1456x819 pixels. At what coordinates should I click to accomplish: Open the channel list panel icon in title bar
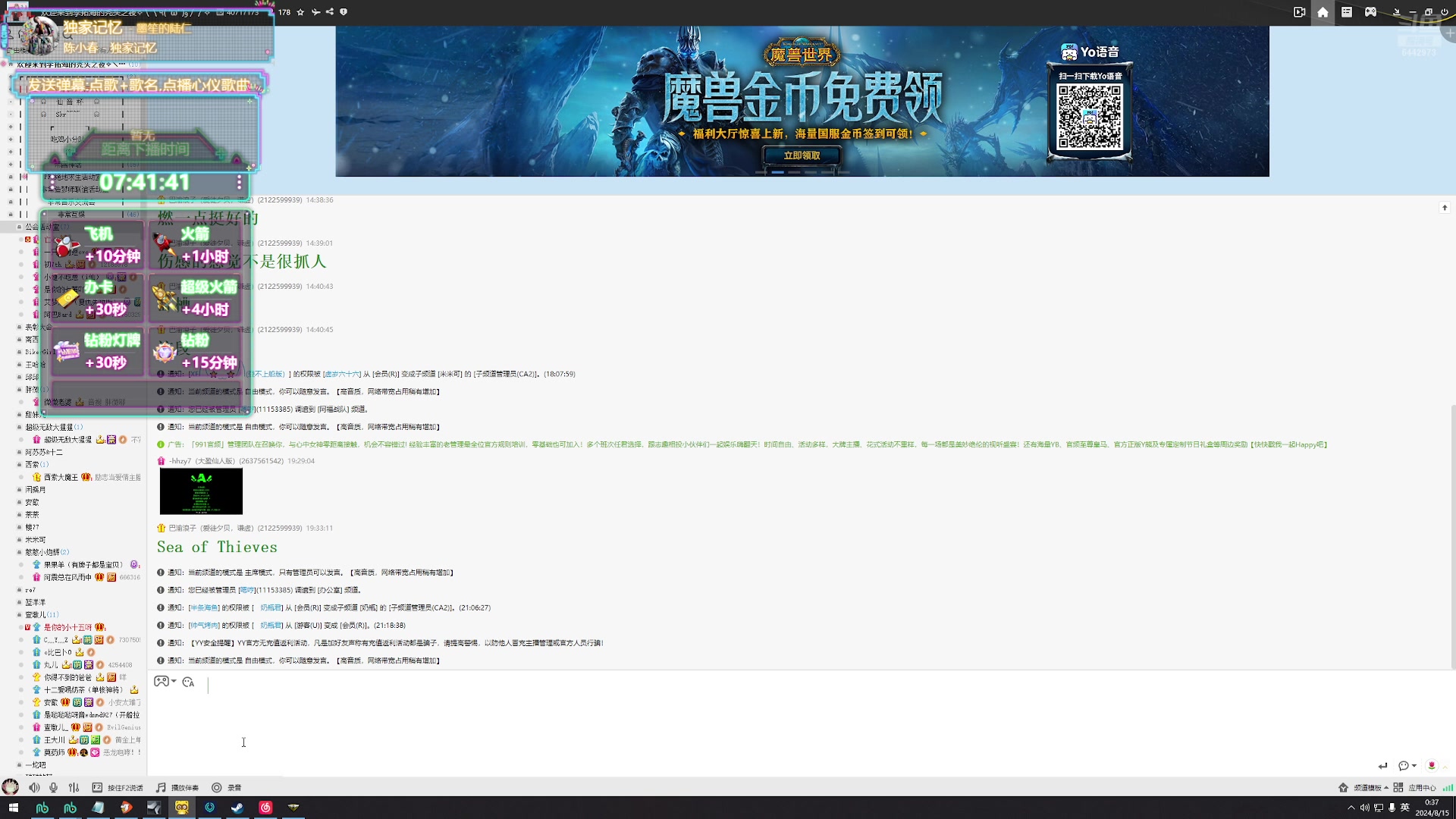1347,12
